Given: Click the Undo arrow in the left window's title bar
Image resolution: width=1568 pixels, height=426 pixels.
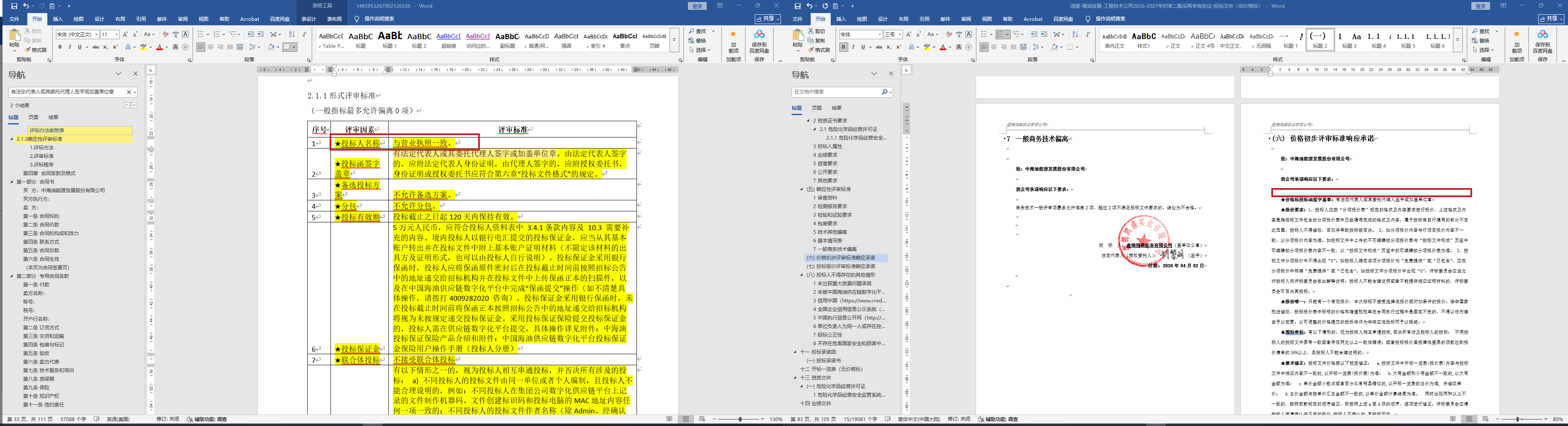Looking at the screenshot, I should (26, 6).
